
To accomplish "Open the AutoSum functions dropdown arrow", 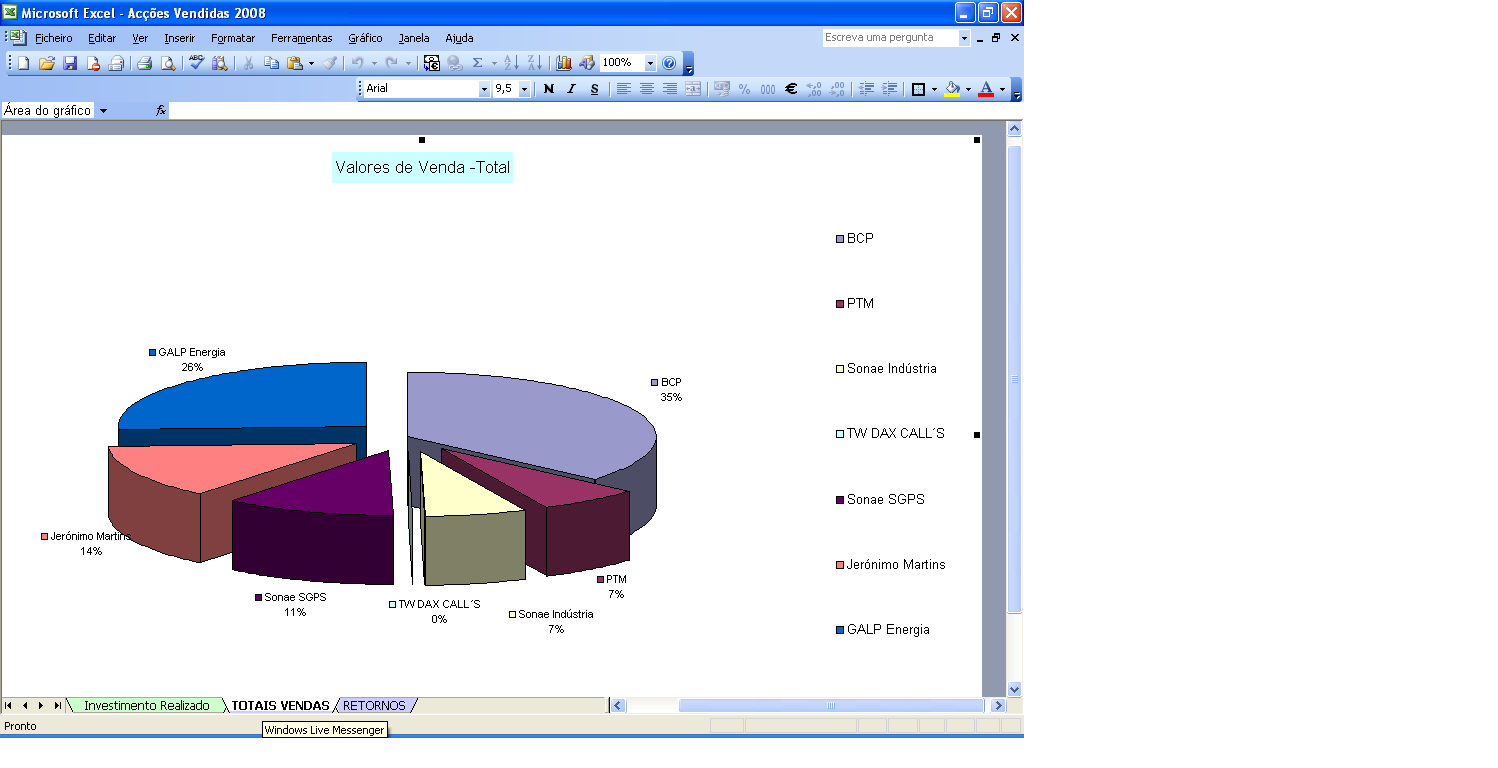I will pyautogui.click(x=494, y=63).
